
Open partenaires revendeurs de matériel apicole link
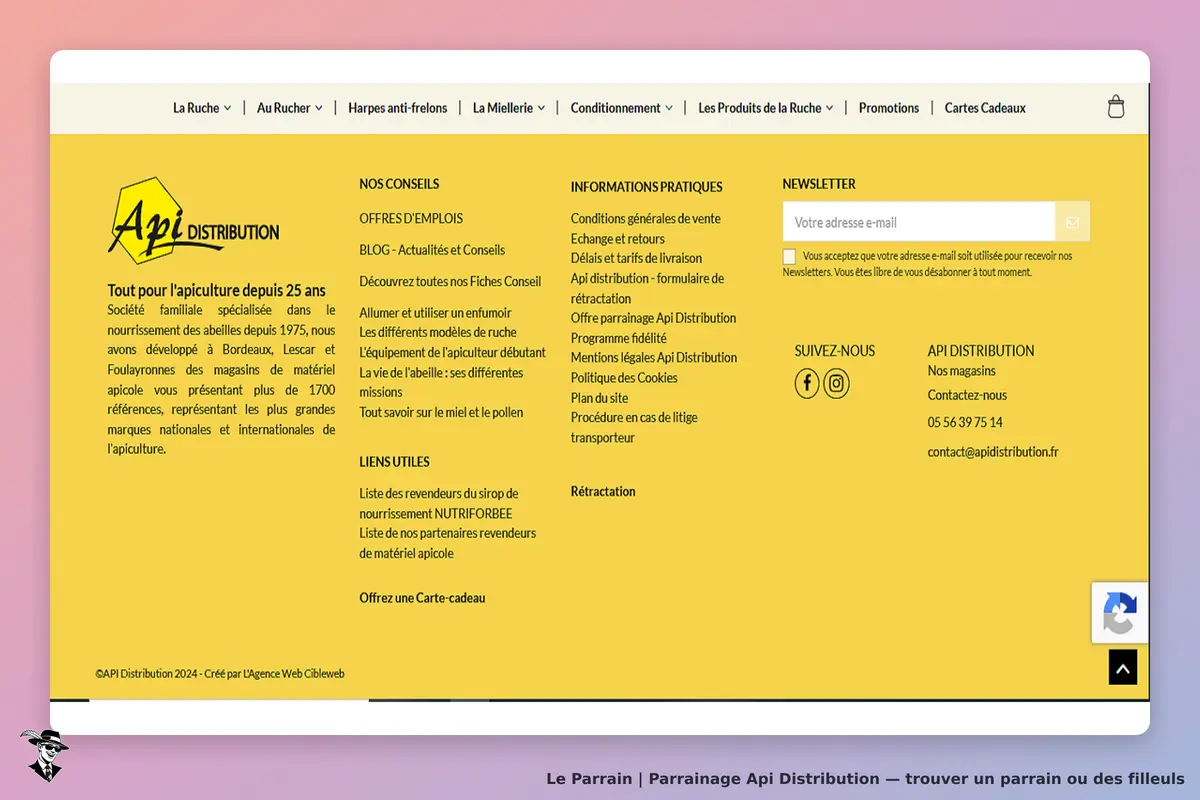point(448,543)
